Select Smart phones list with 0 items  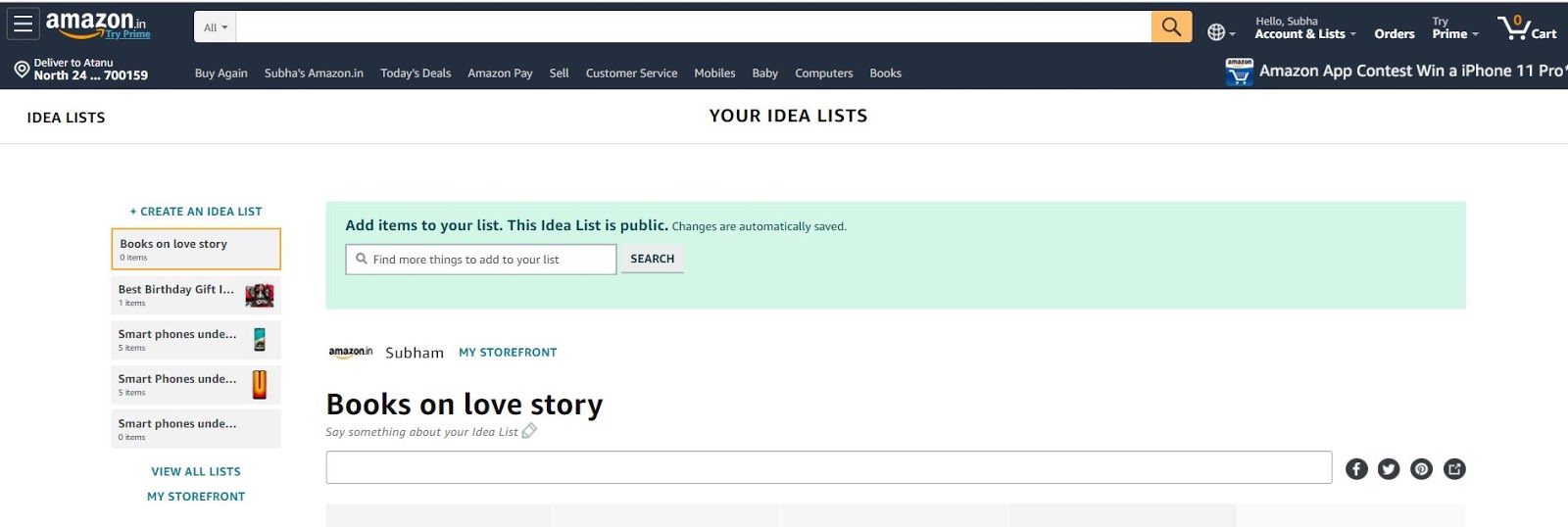[196, 429]
